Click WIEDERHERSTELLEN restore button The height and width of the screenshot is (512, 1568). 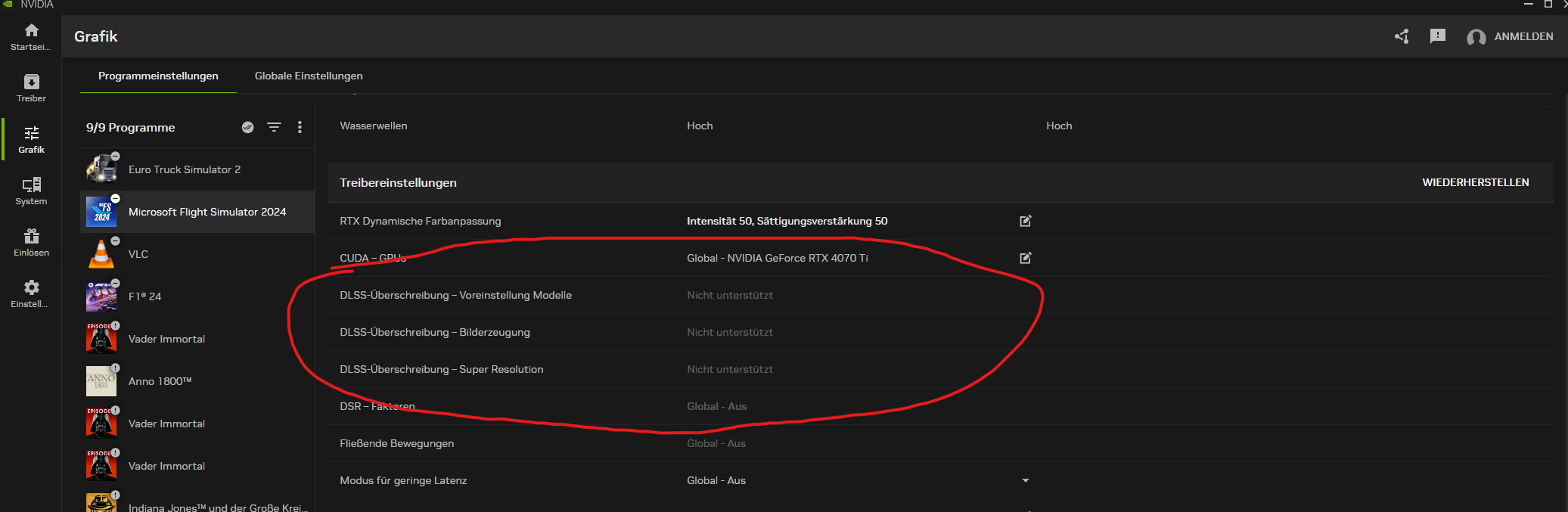click(1475, 182)
